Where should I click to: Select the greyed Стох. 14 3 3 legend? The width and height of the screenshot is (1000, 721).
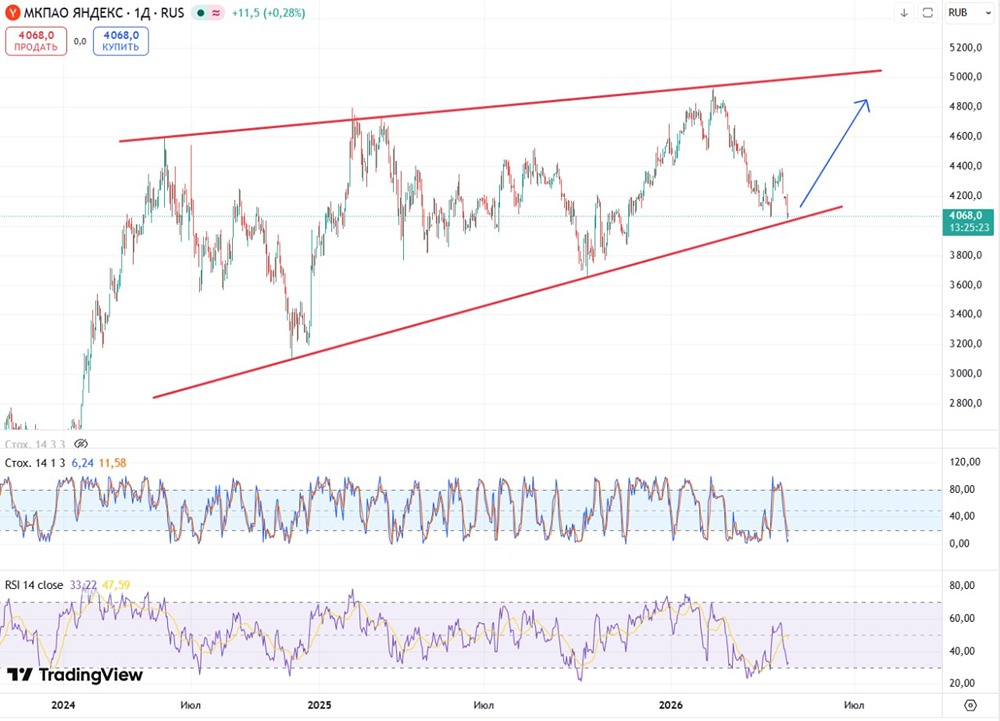click(35, 444)
